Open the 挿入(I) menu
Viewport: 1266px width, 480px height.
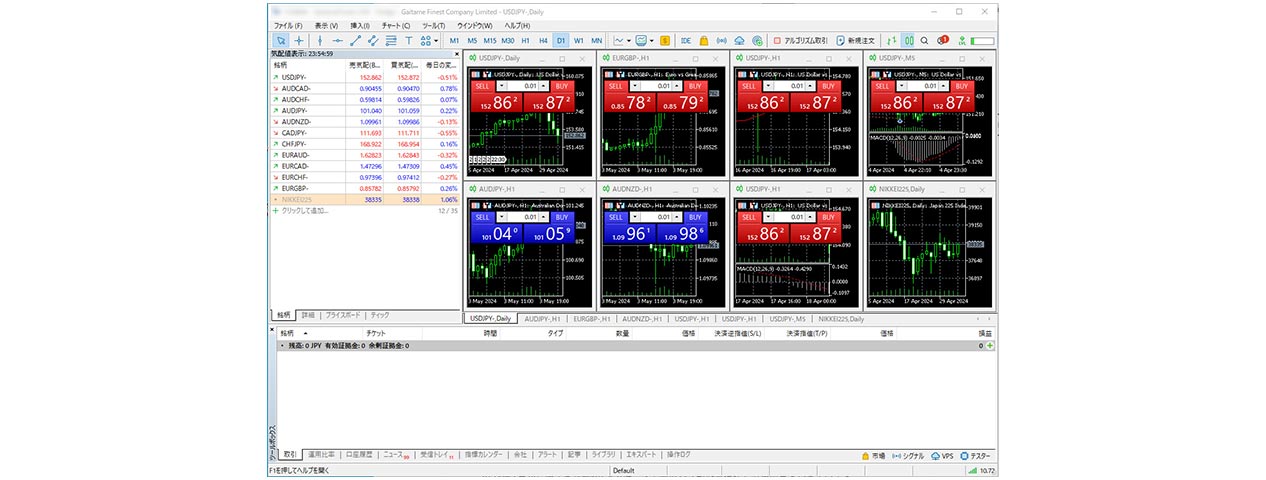[x=360, y=24]
